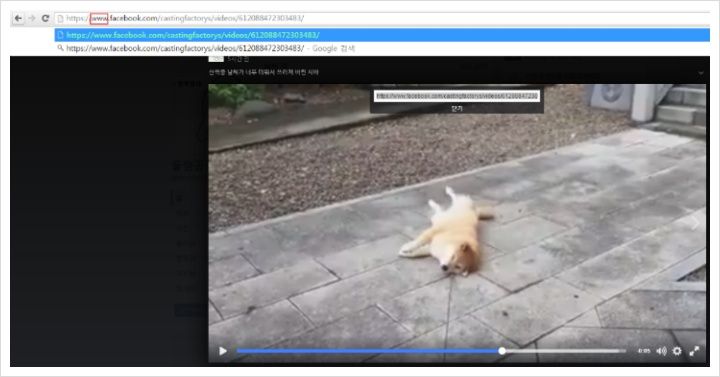The height and width of the screenshot is (377, 720).
Task: Open the post options dropdown chevron
Action: point(701,73)
